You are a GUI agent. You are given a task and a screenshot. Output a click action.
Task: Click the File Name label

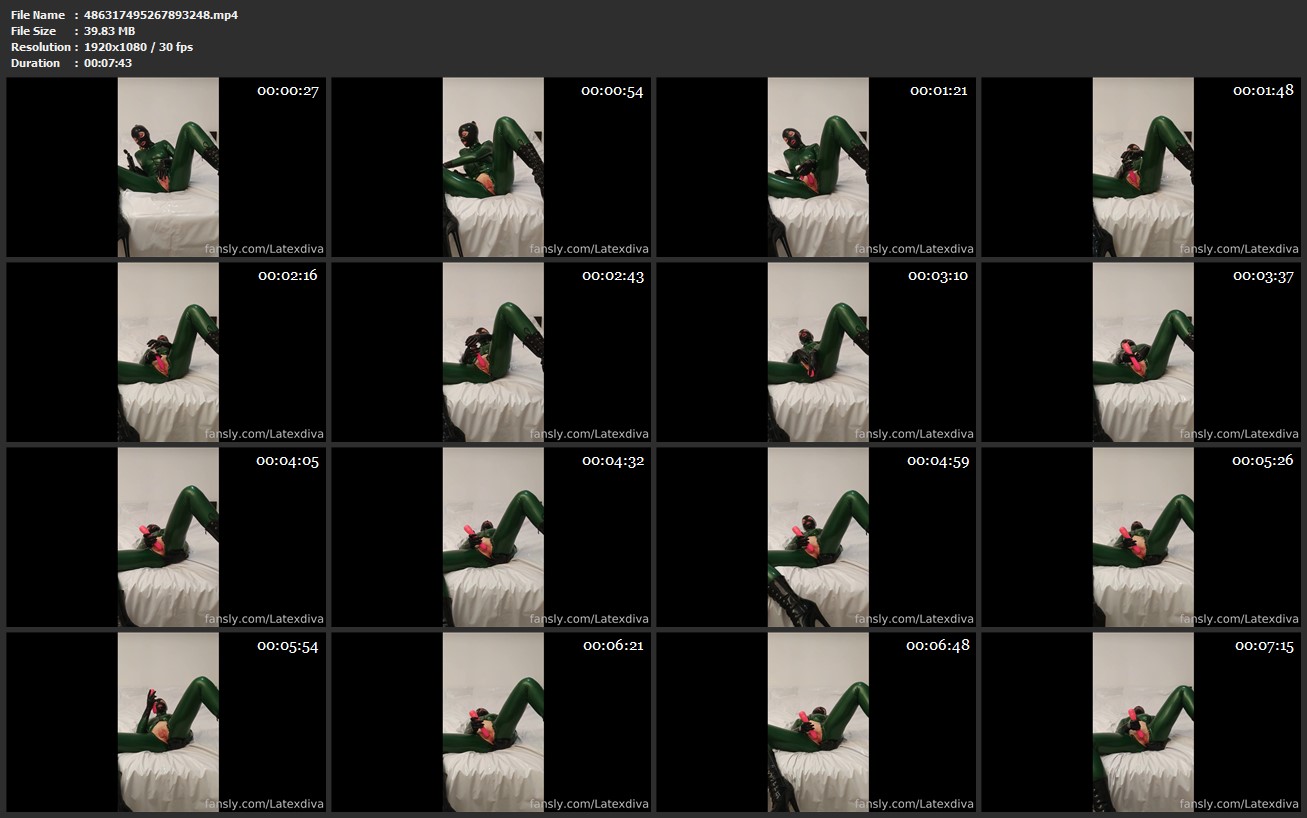pos(38,15)
